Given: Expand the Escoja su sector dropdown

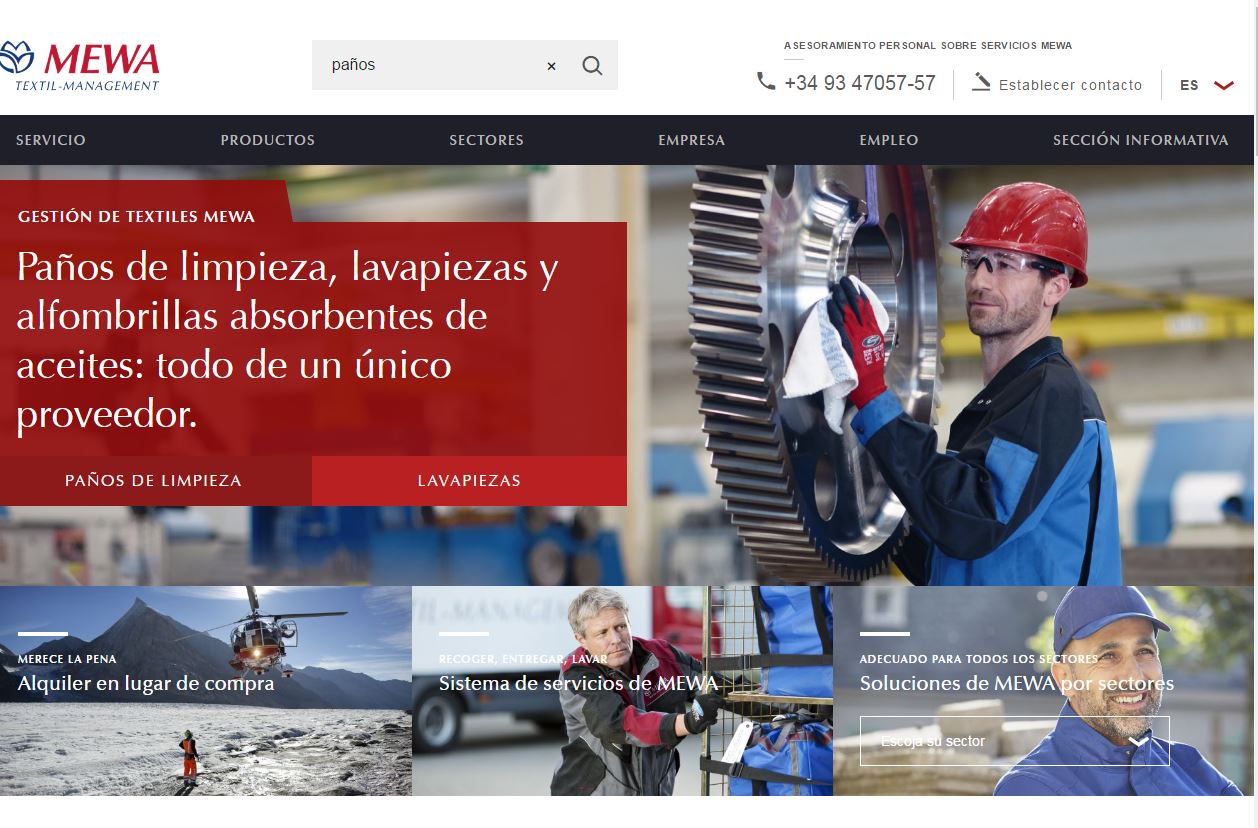Looking at the screenshot, I should pos(1014,741).
